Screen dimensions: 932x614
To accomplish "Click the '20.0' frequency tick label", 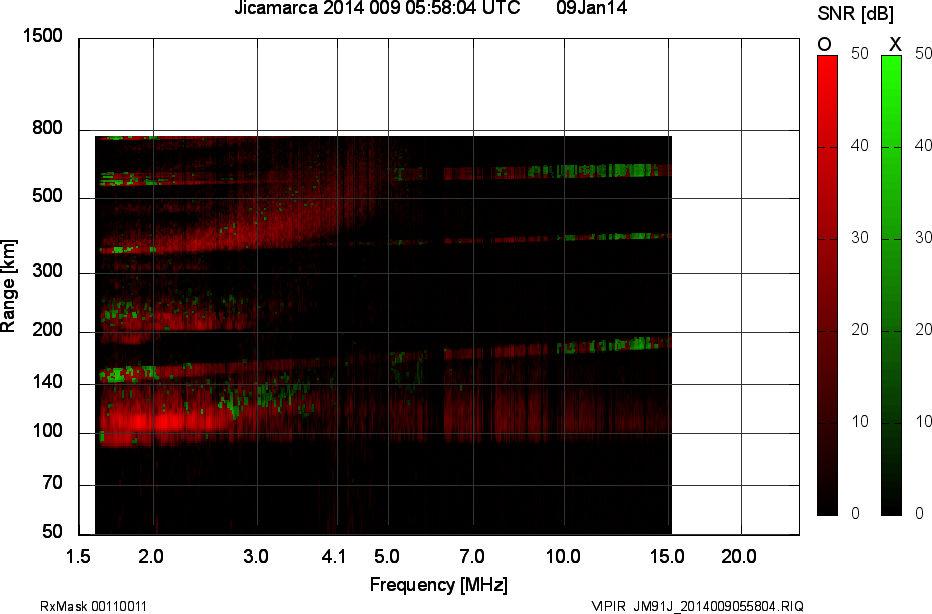I will 739,557.
